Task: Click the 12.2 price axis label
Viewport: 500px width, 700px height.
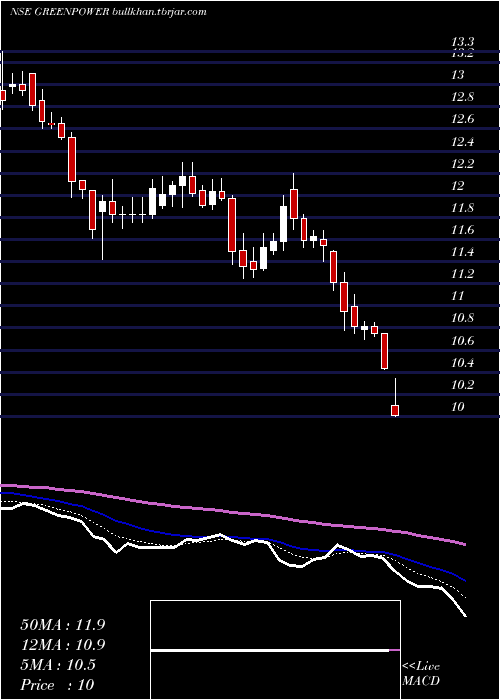Action: click(462, 163)
